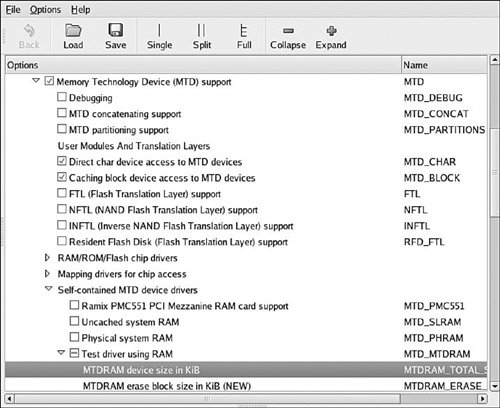Enable the Debugging checkbox
500x408 pixels.
click(62, 97)
